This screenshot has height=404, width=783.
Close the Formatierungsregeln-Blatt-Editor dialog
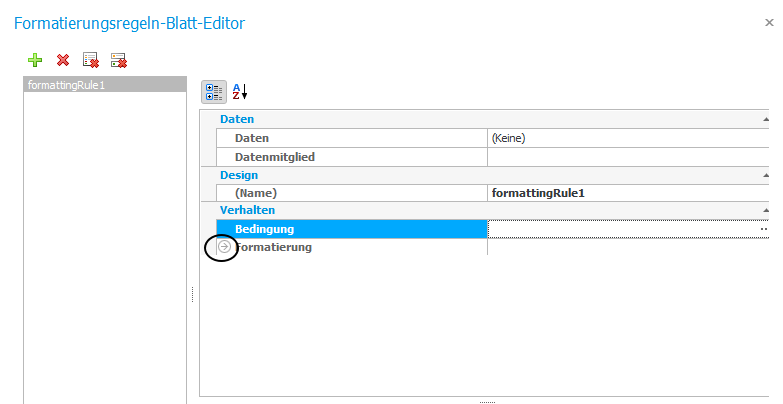point(769,22)
